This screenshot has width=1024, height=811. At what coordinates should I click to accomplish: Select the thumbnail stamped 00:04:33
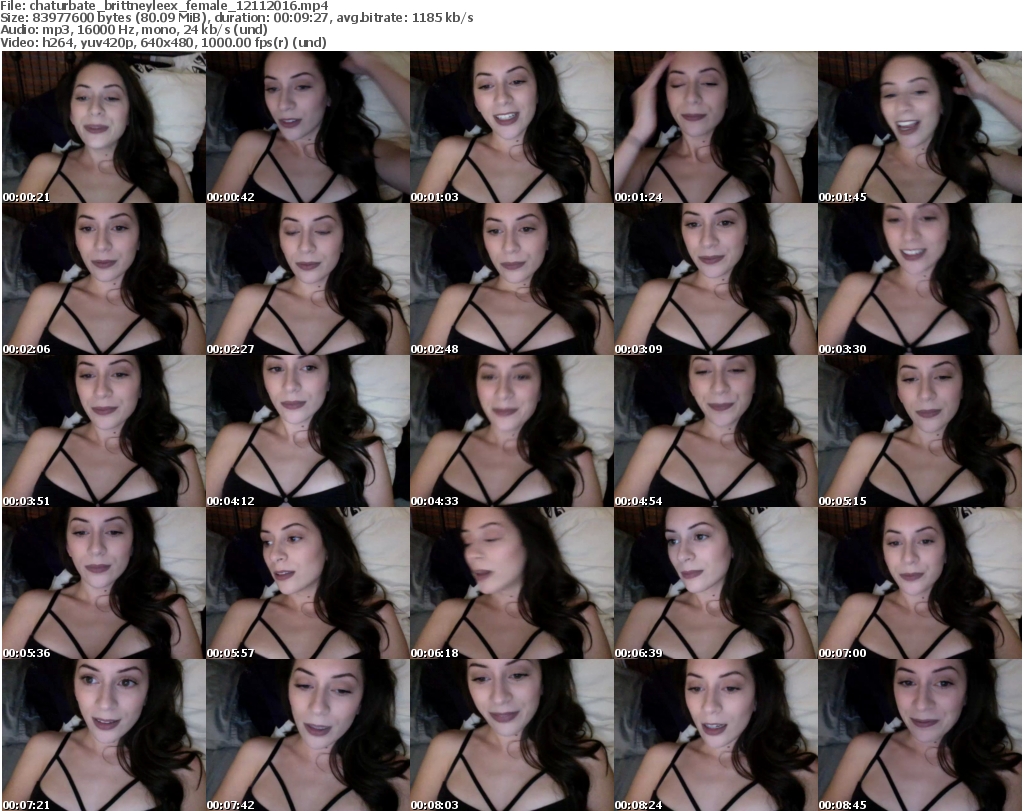512,432
